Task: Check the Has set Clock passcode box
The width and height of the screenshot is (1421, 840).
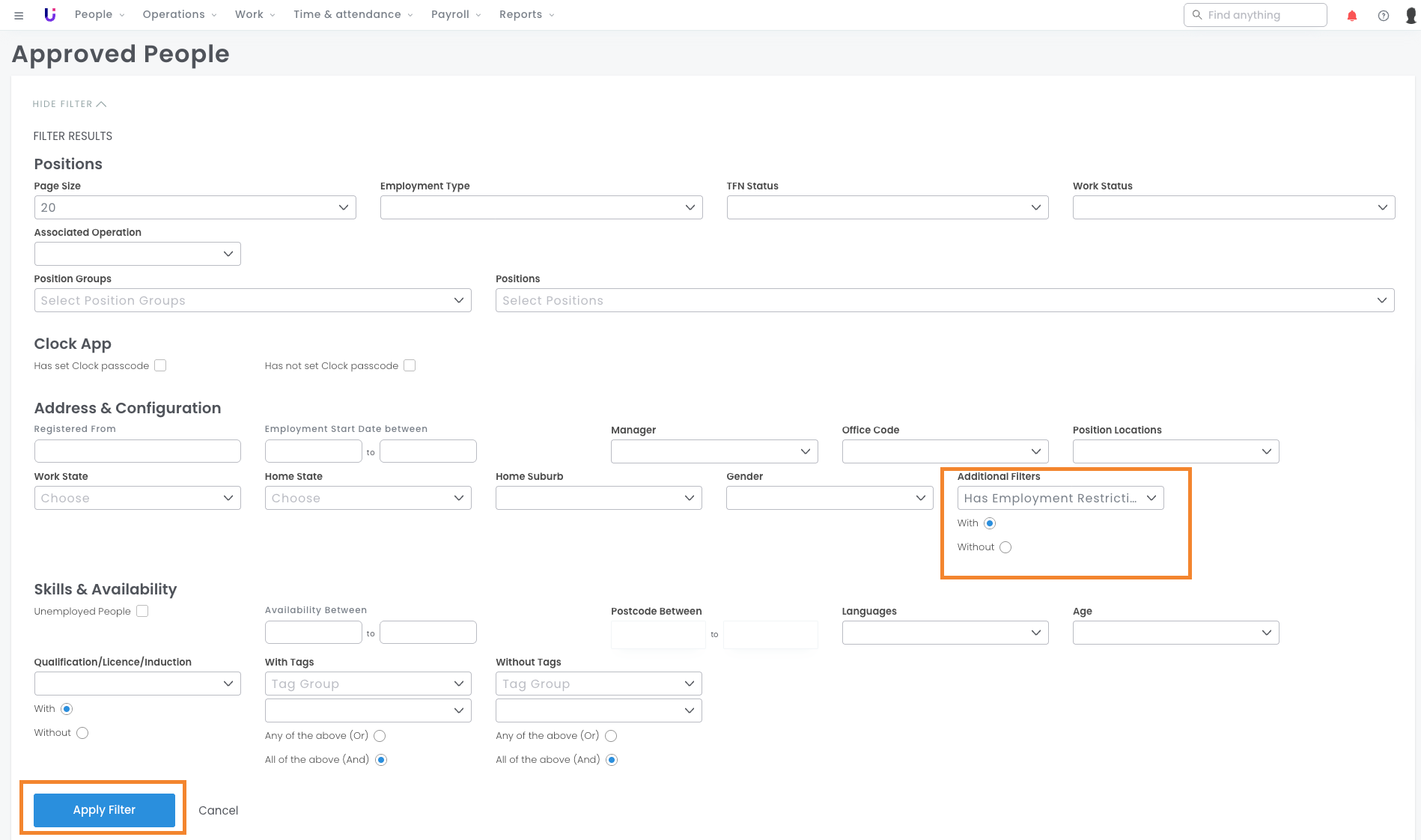Action: (160, 365)
